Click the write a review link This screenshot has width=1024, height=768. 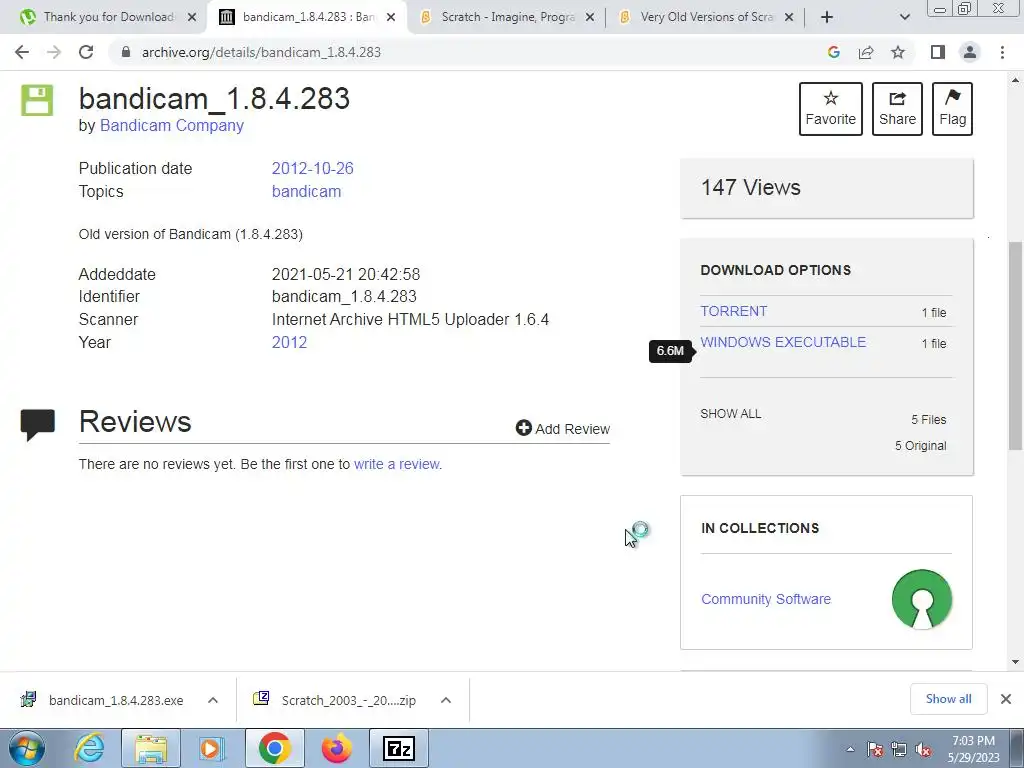click(x=396, y=464)
